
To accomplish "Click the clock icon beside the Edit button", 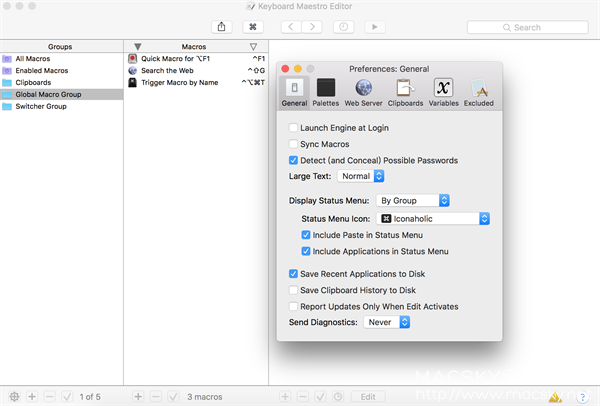I will (338, 396).
